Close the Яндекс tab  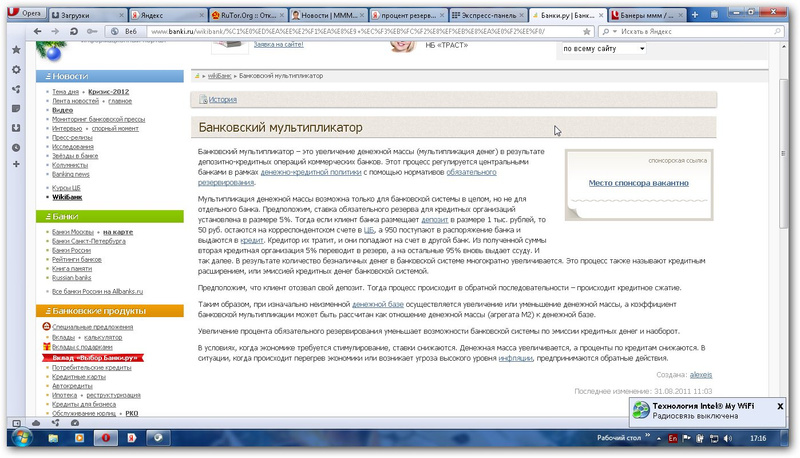click(201, 15)
